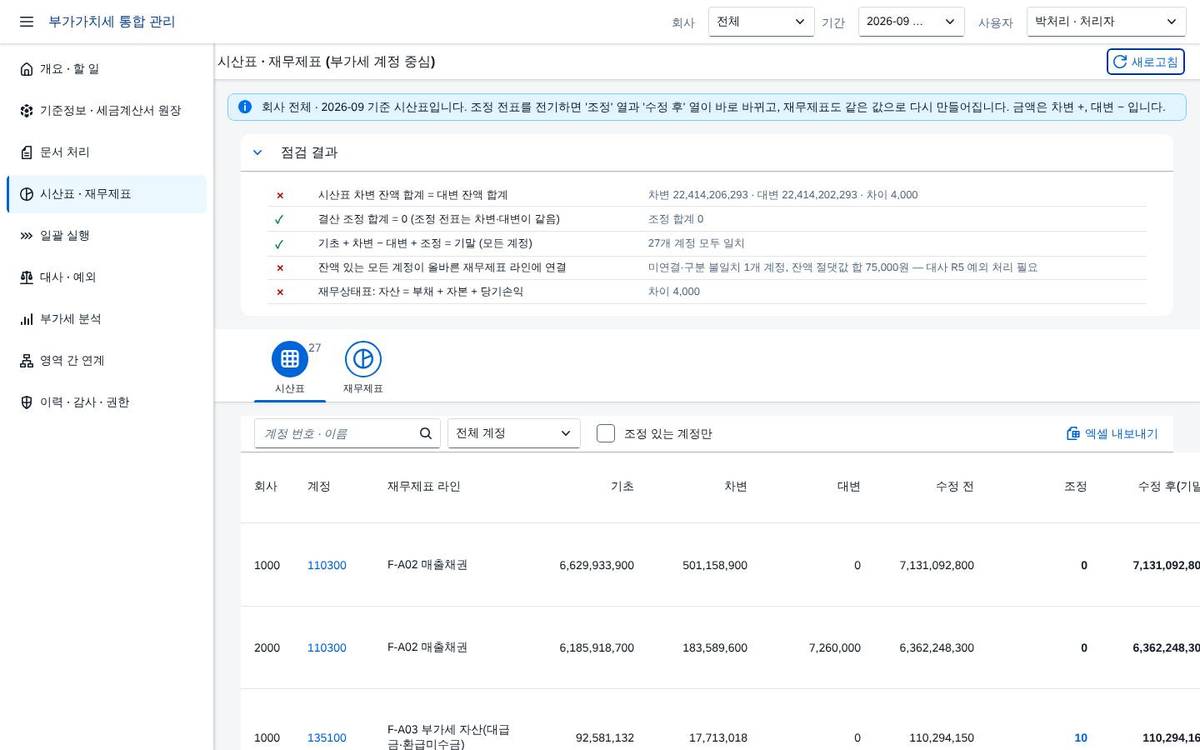Click the refresh arrow icon in 새로고침
Screen dimensions: 1200x750
1120,62
